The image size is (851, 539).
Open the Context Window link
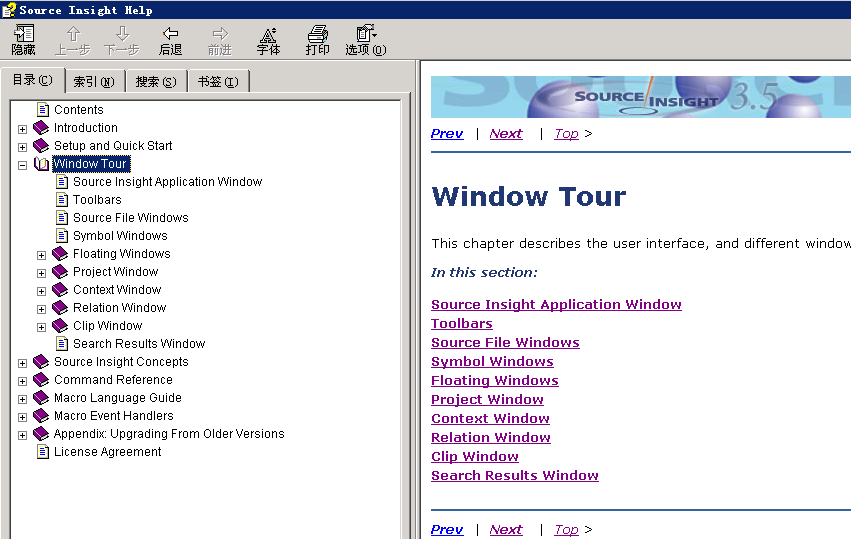pyautogui.click(x=491, y=418)
